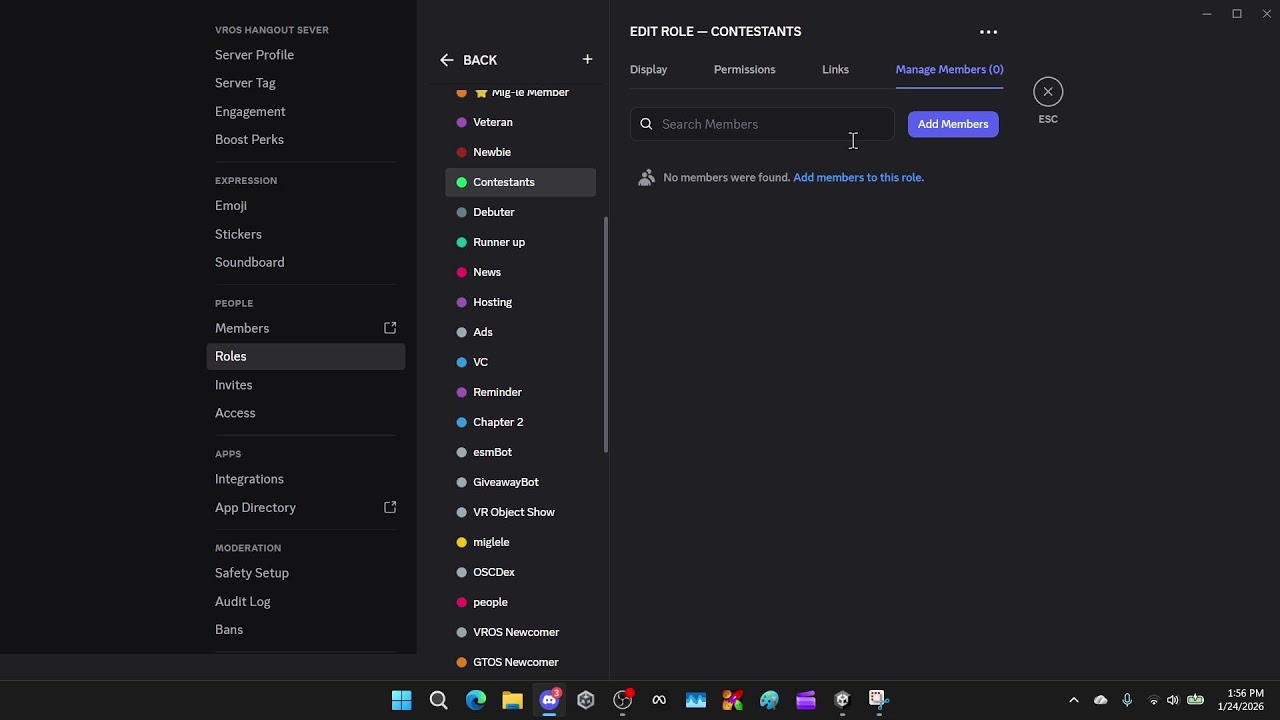Click the microphone icon in system tray
This screenshot has width=1280, height=720.
[x=1127, y=700]
